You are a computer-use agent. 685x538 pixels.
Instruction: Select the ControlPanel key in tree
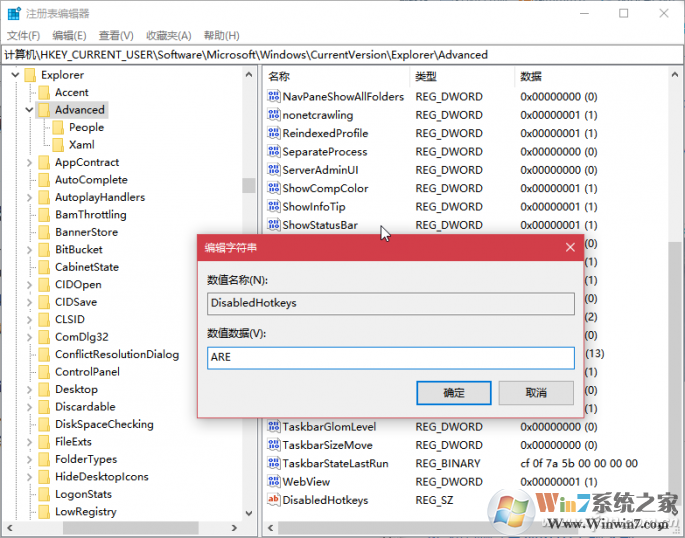point(87,372)
